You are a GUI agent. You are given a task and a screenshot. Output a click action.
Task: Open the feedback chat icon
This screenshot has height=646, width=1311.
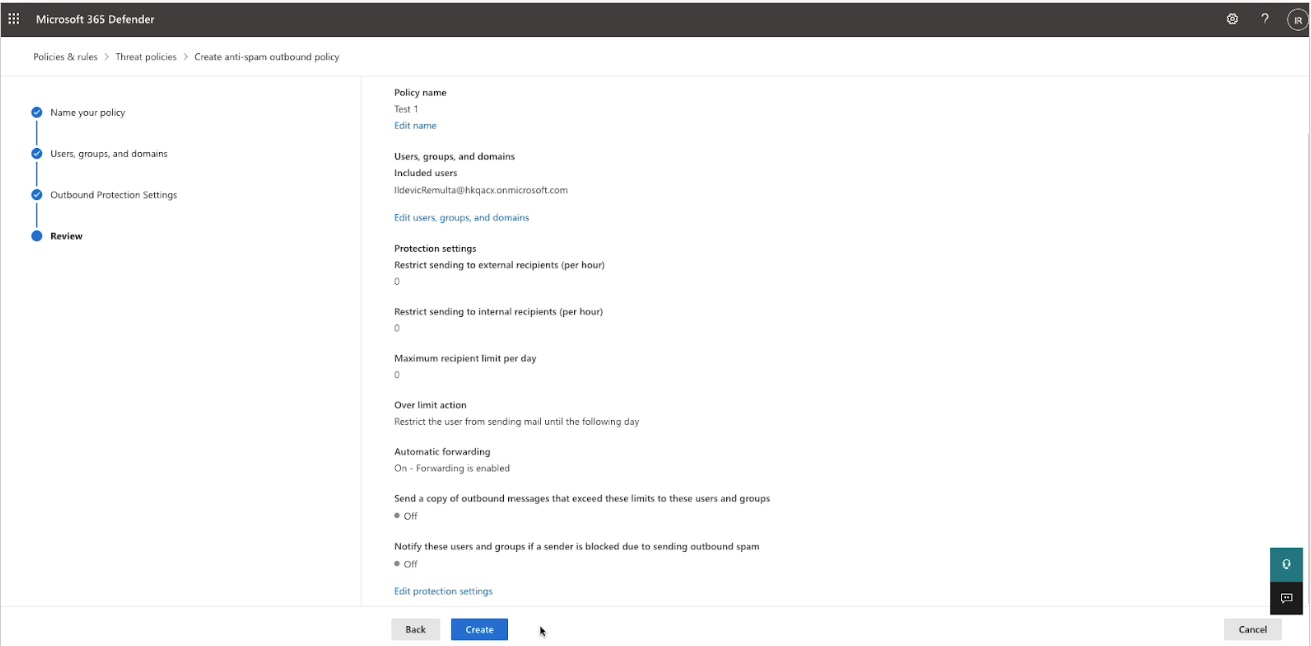tap(1286, 598)
